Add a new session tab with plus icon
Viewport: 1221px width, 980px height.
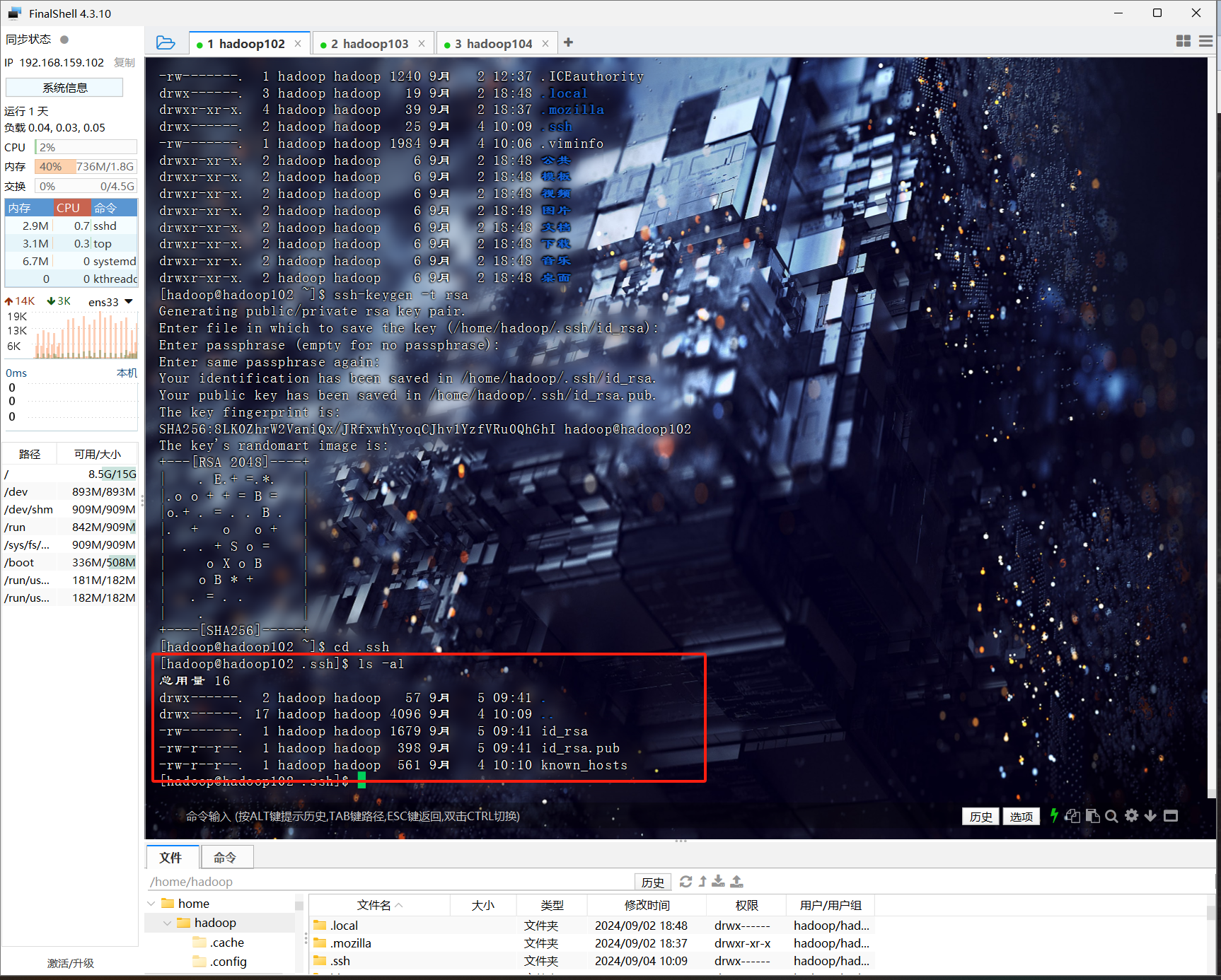point(568,43)
